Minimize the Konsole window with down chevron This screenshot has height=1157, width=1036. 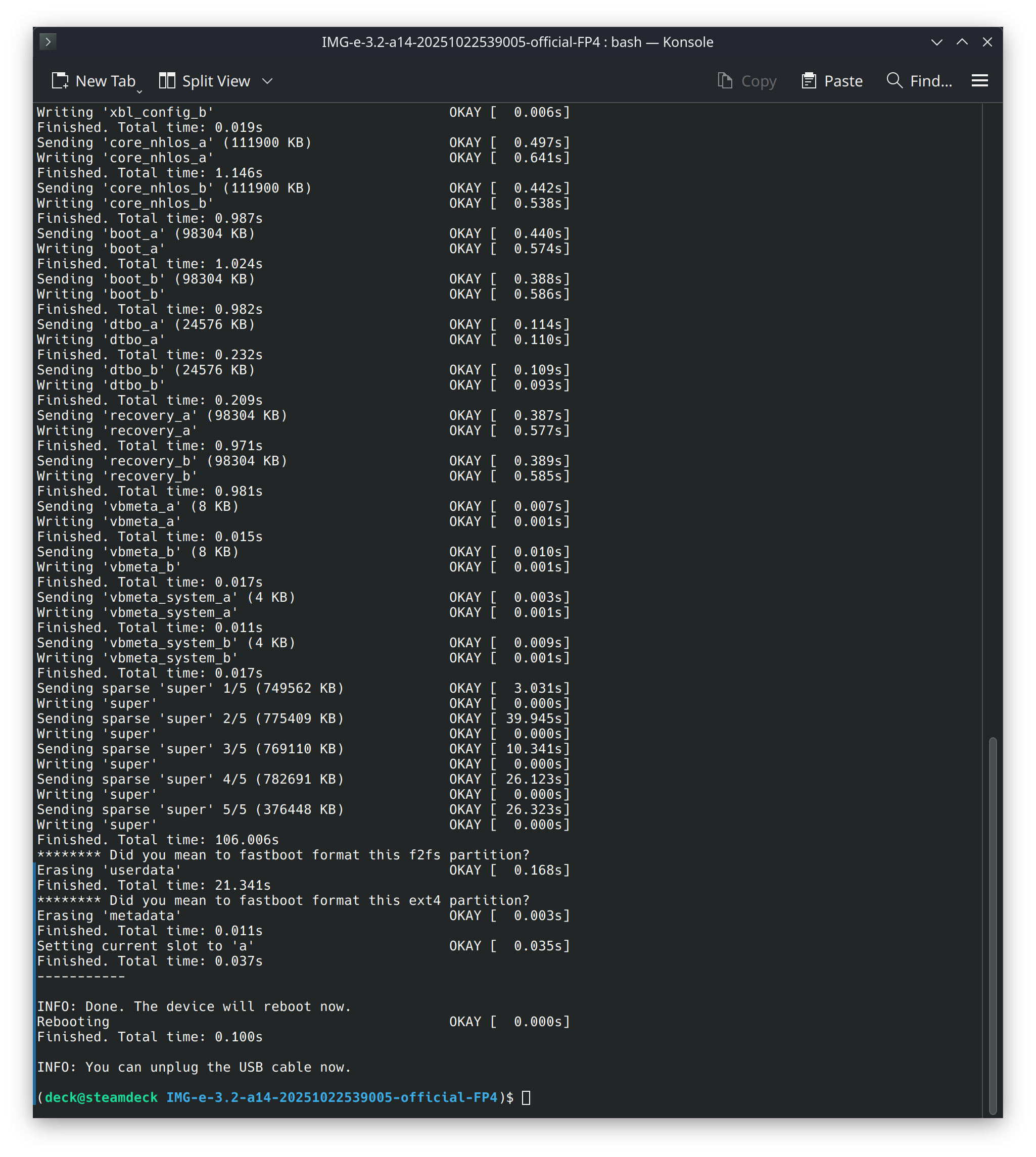pos(936,42)
